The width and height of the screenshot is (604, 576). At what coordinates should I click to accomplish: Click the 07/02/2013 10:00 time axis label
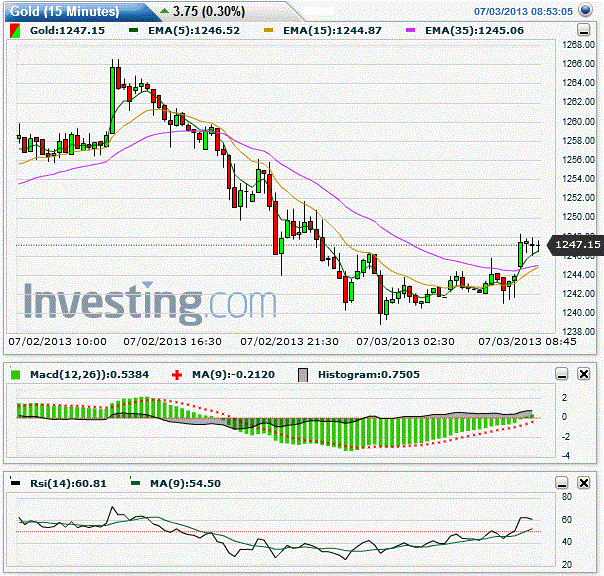click(57, 342)
